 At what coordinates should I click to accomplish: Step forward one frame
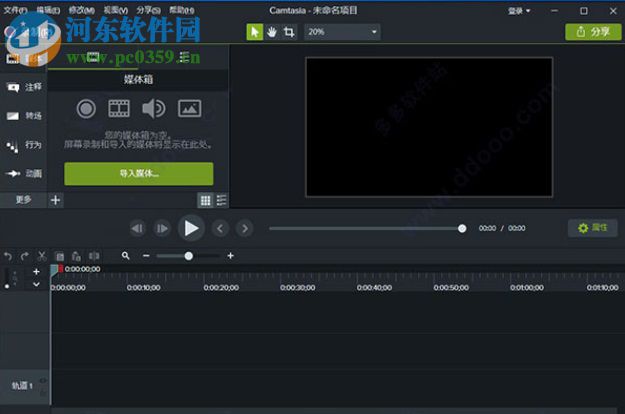click(162, 228)
